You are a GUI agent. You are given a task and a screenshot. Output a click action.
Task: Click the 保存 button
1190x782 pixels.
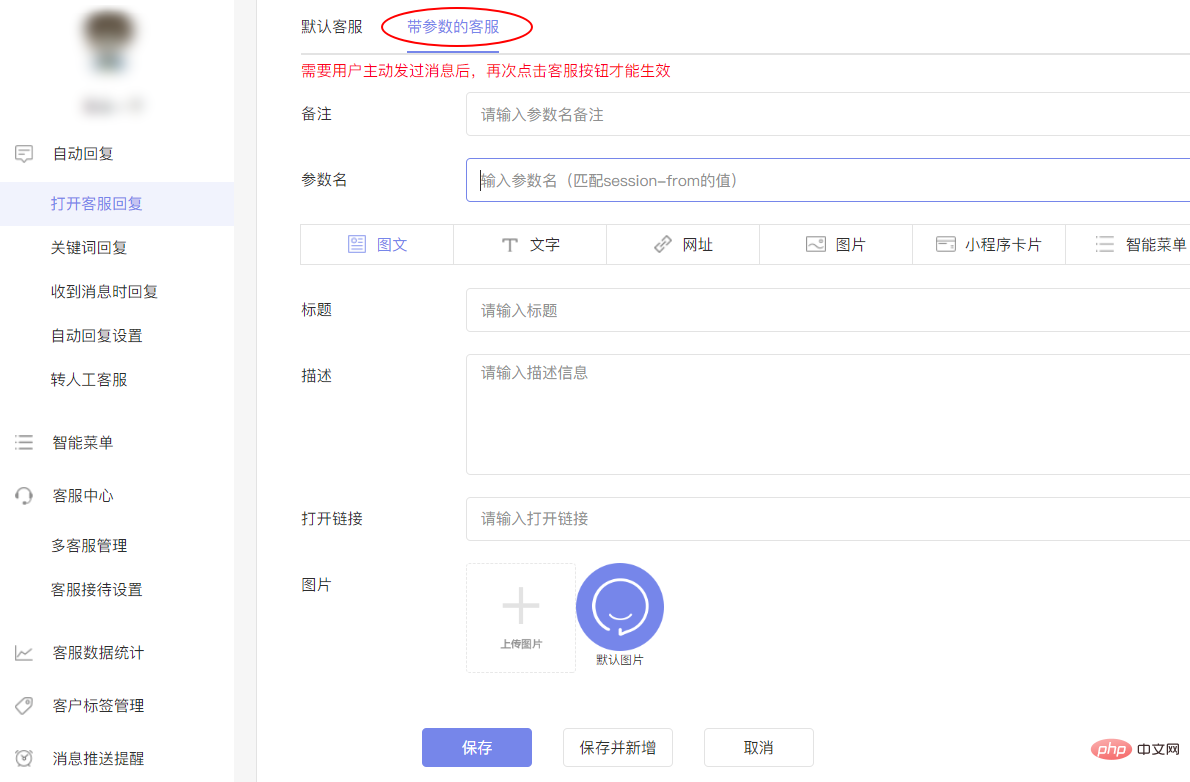[x=477, y=748]
